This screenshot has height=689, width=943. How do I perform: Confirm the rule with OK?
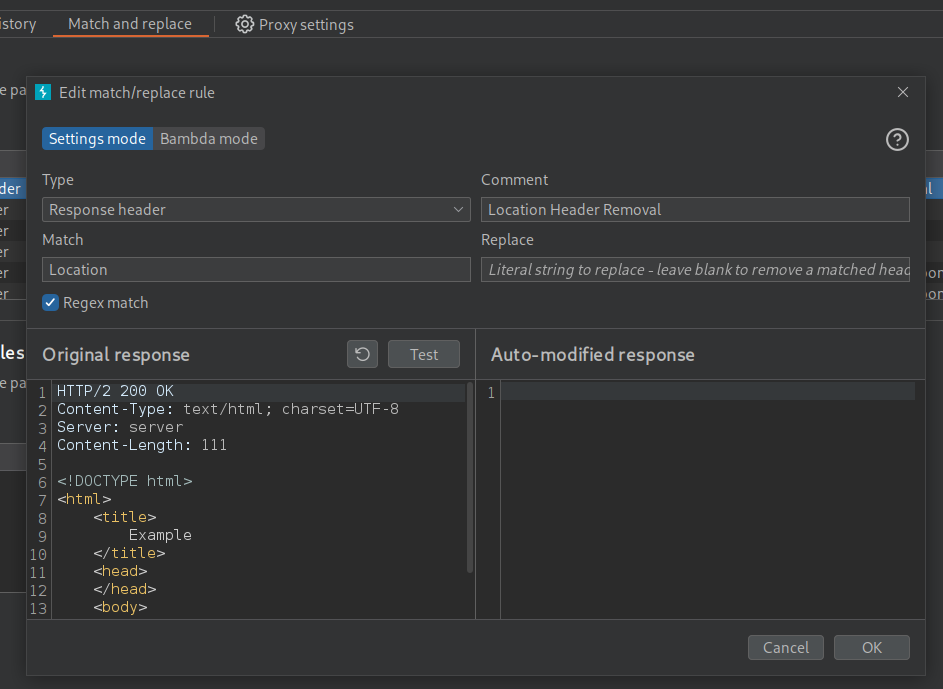[871, 648]
